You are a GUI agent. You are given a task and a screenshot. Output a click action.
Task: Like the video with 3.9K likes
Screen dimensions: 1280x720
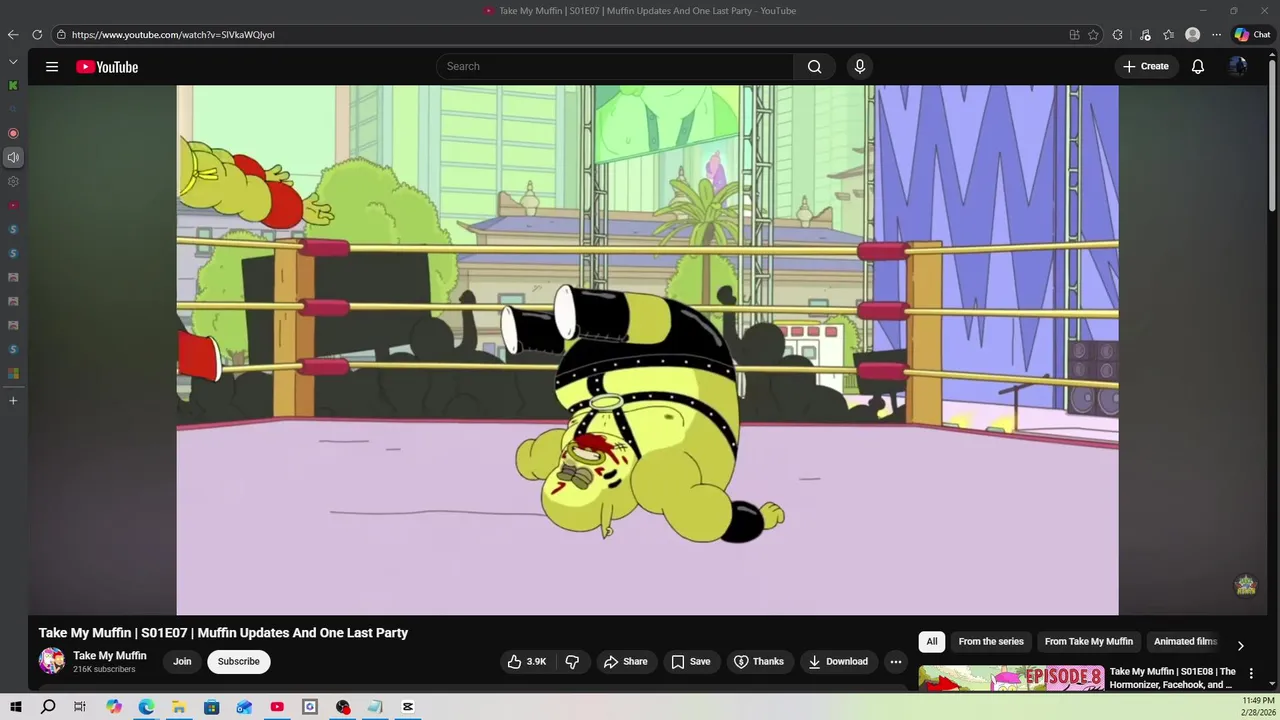point(527,662)
